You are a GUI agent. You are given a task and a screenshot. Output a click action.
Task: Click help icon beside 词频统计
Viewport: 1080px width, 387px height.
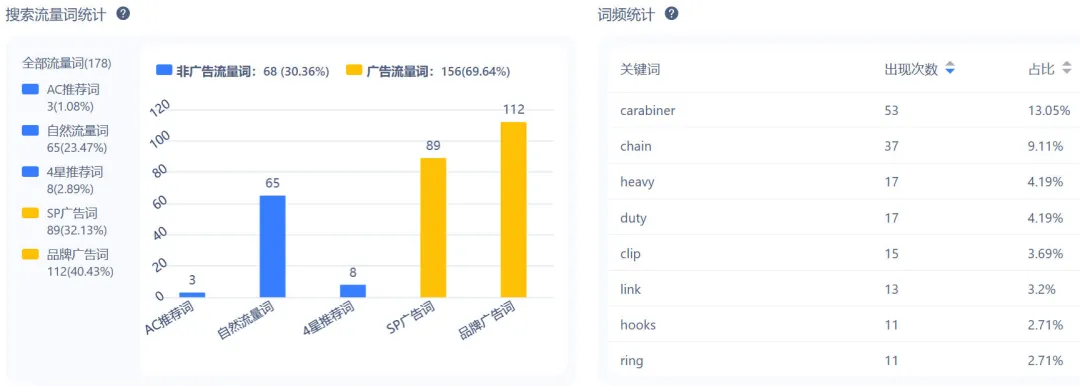(672, 13)
